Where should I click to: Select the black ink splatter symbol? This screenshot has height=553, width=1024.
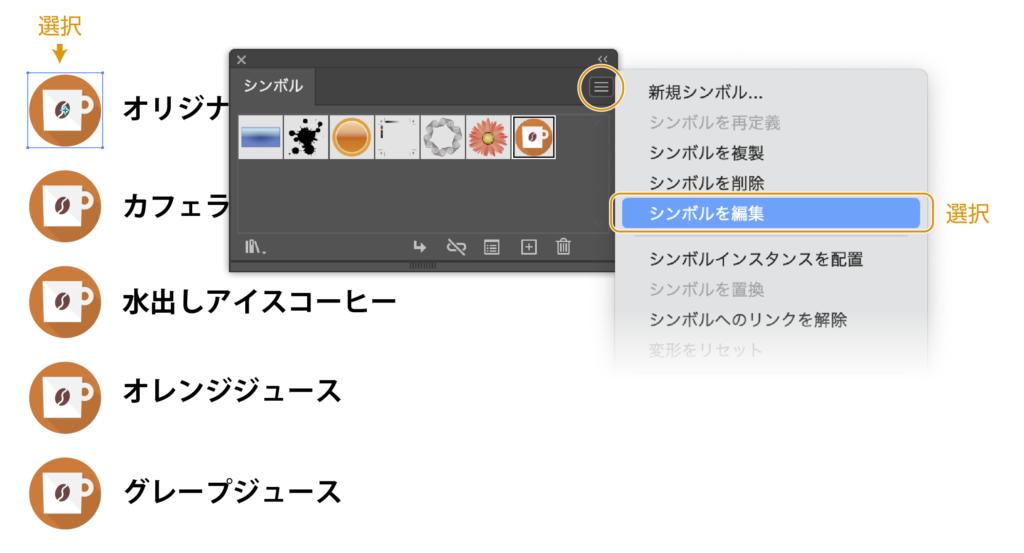[306, 137]
